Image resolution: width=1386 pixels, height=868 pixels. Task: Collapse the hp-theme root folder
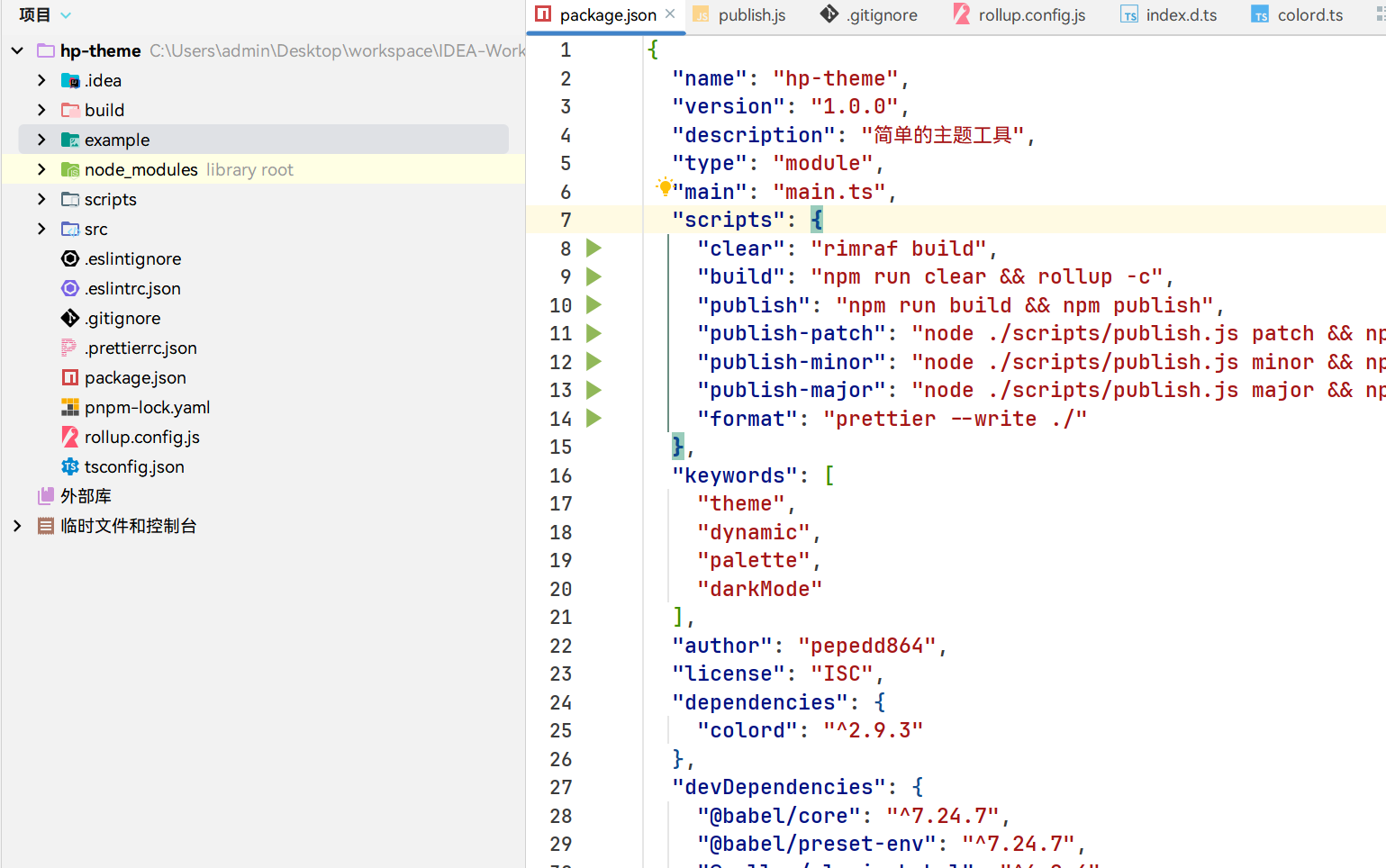(x=17, y=50)
